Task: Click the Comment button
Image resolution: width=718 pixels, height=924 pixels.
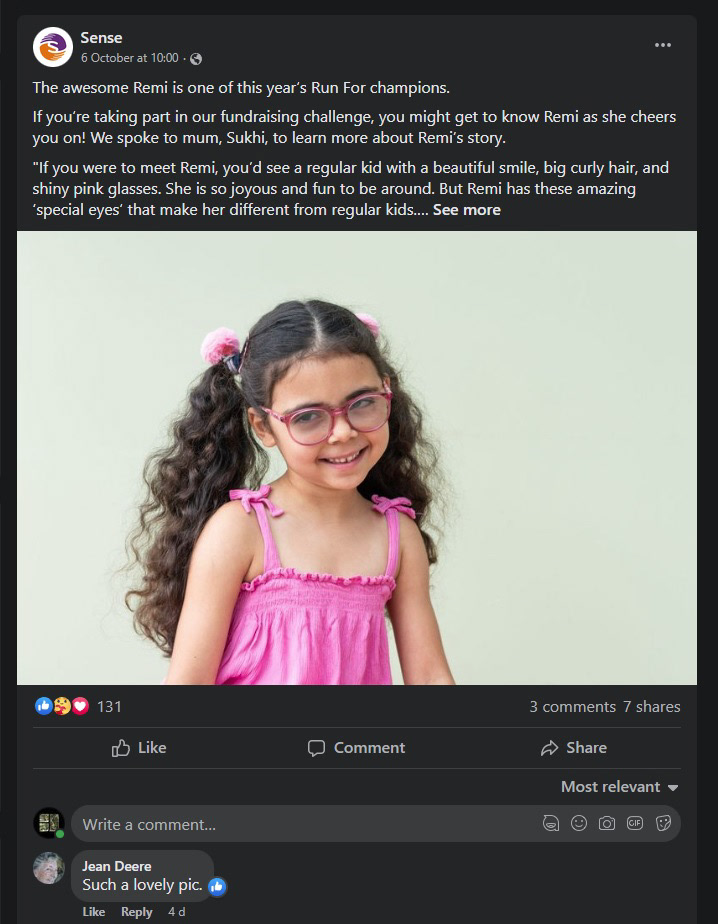Action: click(x=357, y=748)
